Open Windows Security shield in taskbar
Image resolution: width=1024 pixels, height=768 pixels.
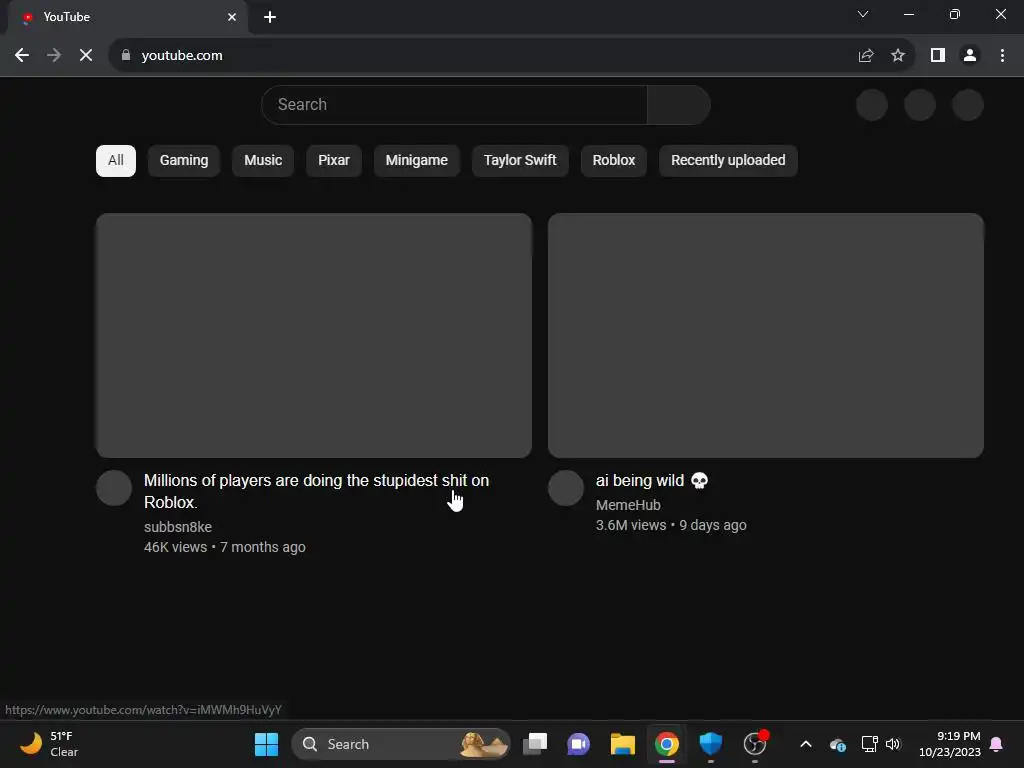711,744
